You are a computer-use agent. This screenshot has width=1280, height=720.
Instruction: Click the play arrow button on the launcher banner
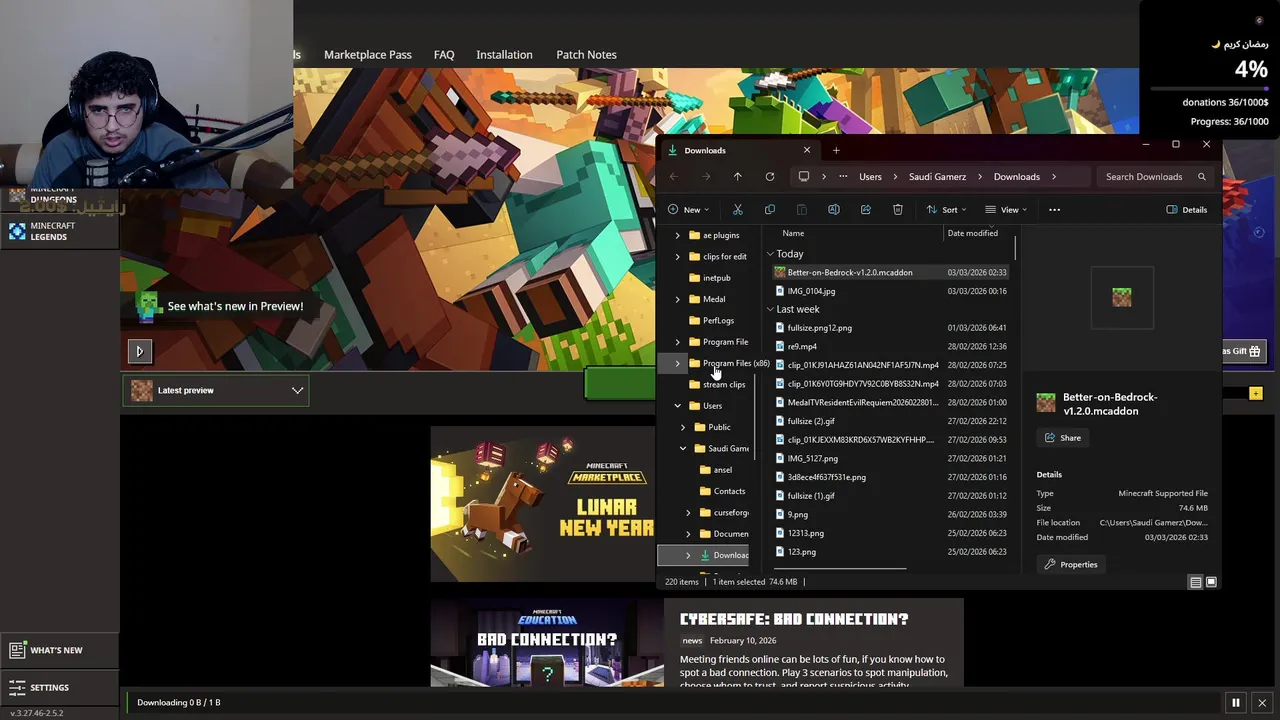click(140, 351)
